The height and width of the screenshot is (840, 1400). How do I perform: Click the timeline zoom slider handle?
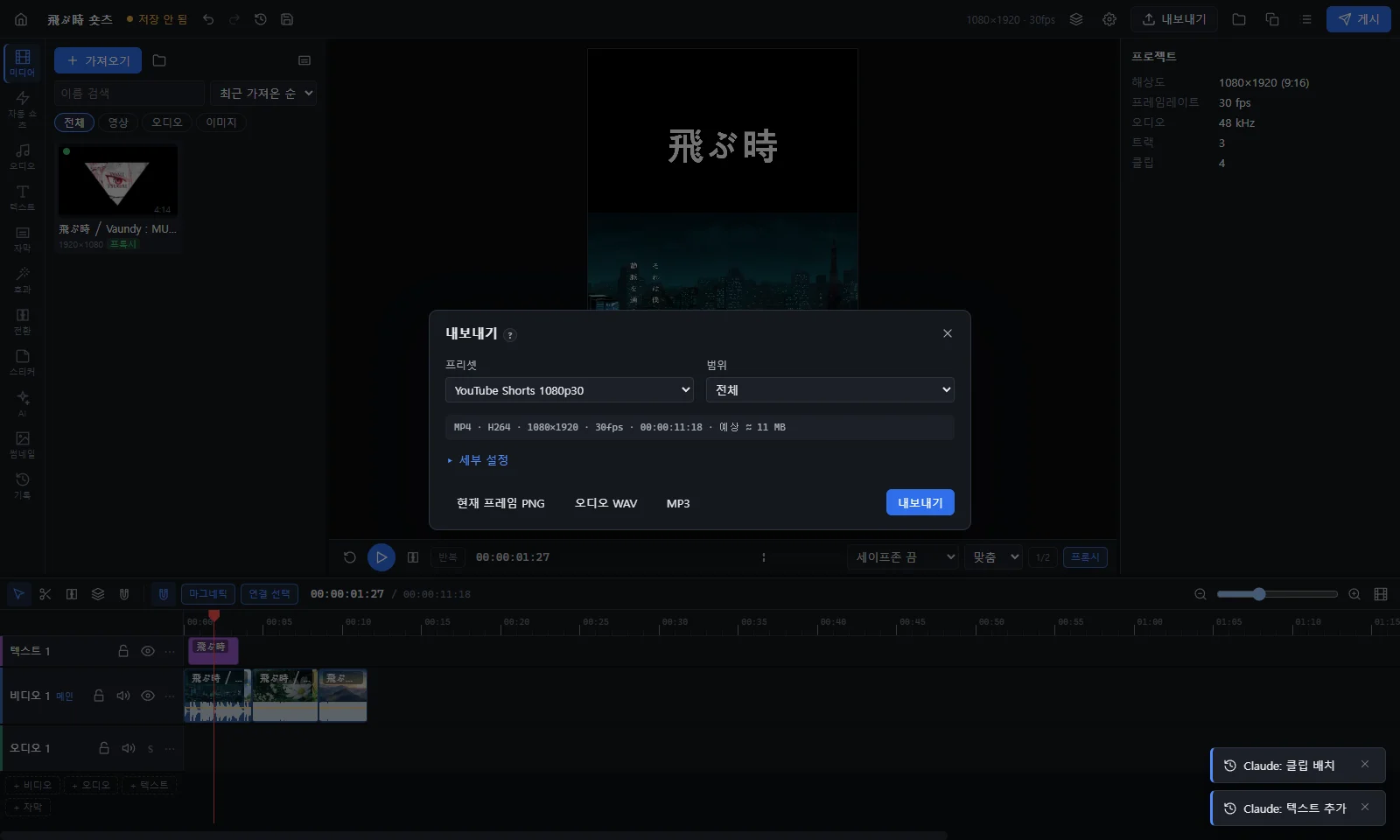tap(1259, 594)
